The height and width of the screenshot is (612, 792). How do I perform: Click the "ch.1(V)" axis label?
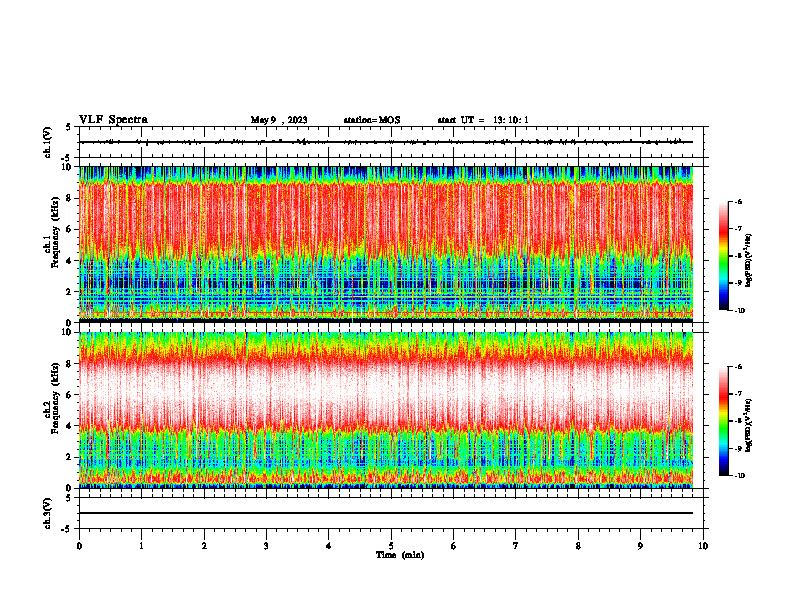(48, 142)
